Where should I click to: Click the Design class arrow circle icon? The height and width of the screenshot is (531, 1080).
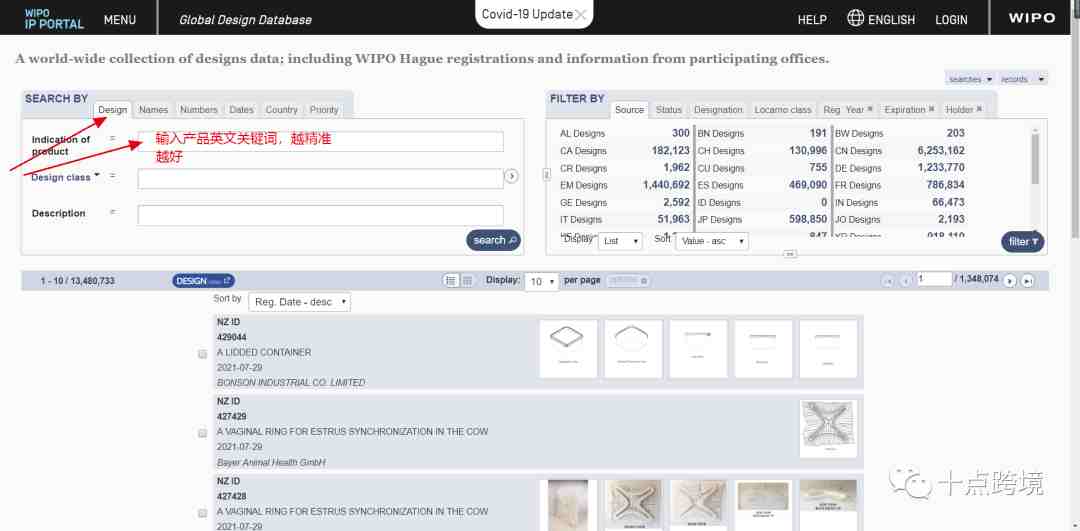click(511, 177)
